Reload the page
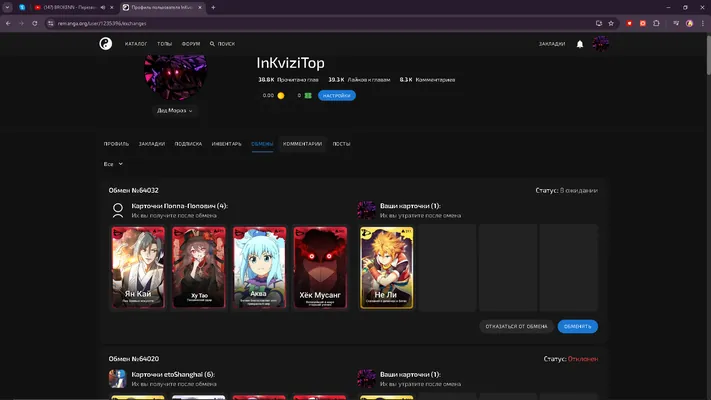Viewport: 711px width, 400px height. [x=34, y=23]
